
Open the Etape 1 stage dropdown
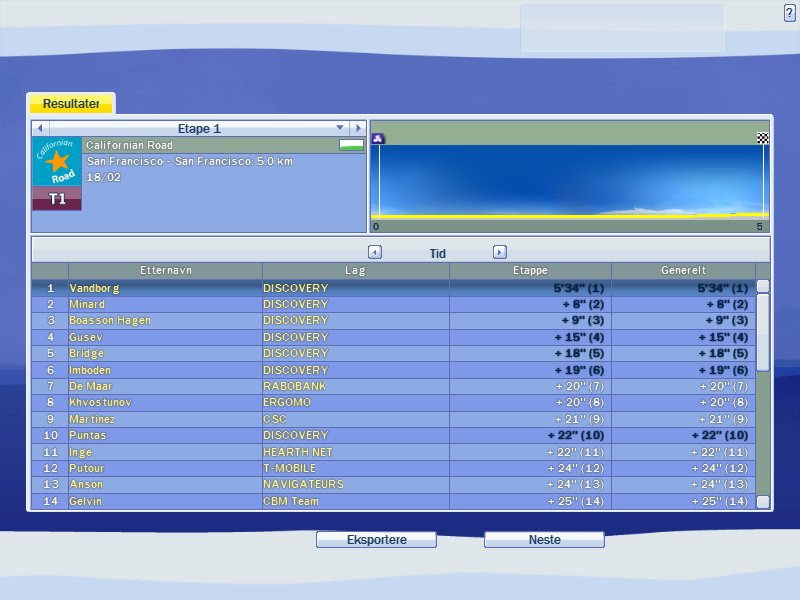(x=340, y=128)
